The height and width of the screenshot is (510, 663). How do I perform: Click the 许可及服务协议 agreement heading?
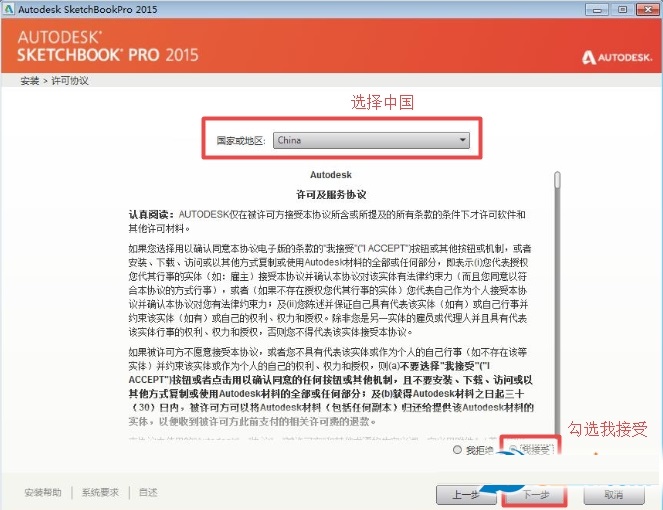[x=331, y=195]
